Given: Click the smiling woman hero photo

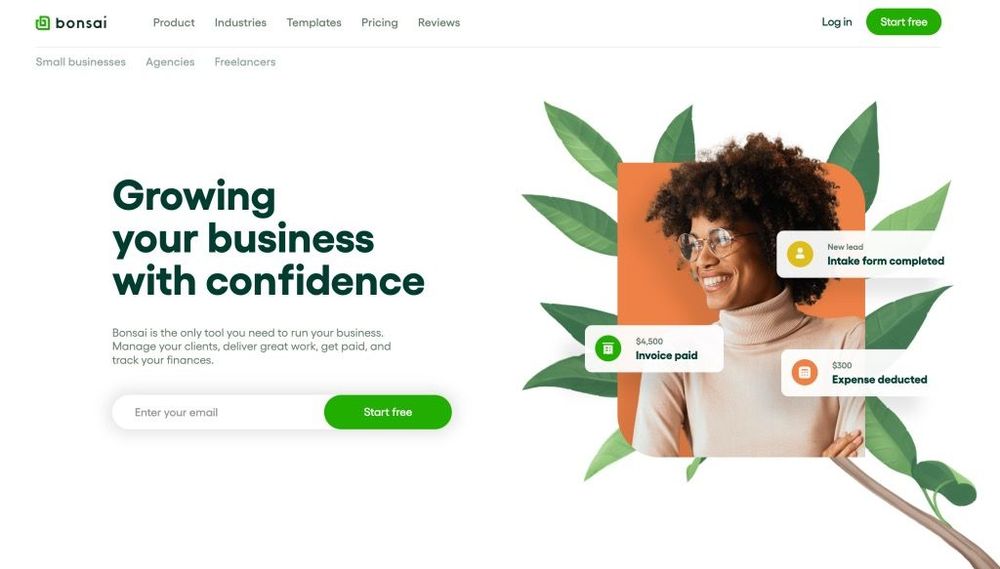Looking at the screenshot, I should (741, 309).
